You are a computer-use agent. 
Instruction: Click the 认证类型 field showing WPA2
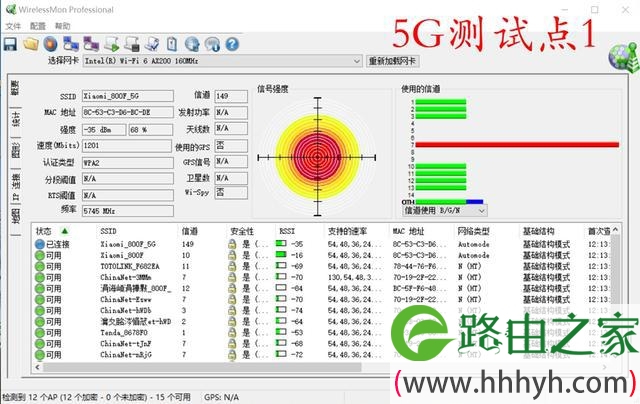click(x=128, y=163)
